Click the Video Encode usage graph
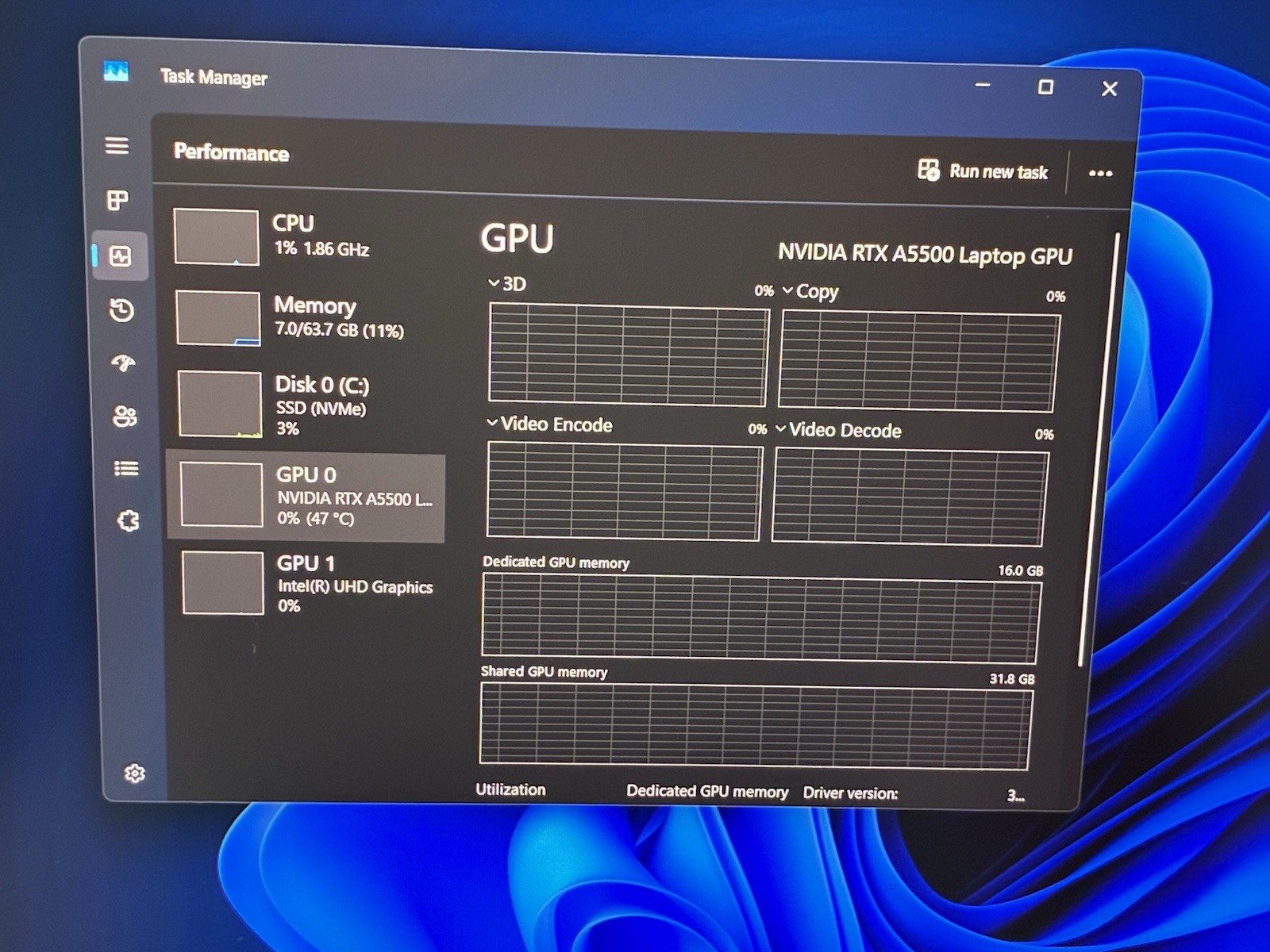This screenshot has width=1270, height=952. tap(624, 492)
